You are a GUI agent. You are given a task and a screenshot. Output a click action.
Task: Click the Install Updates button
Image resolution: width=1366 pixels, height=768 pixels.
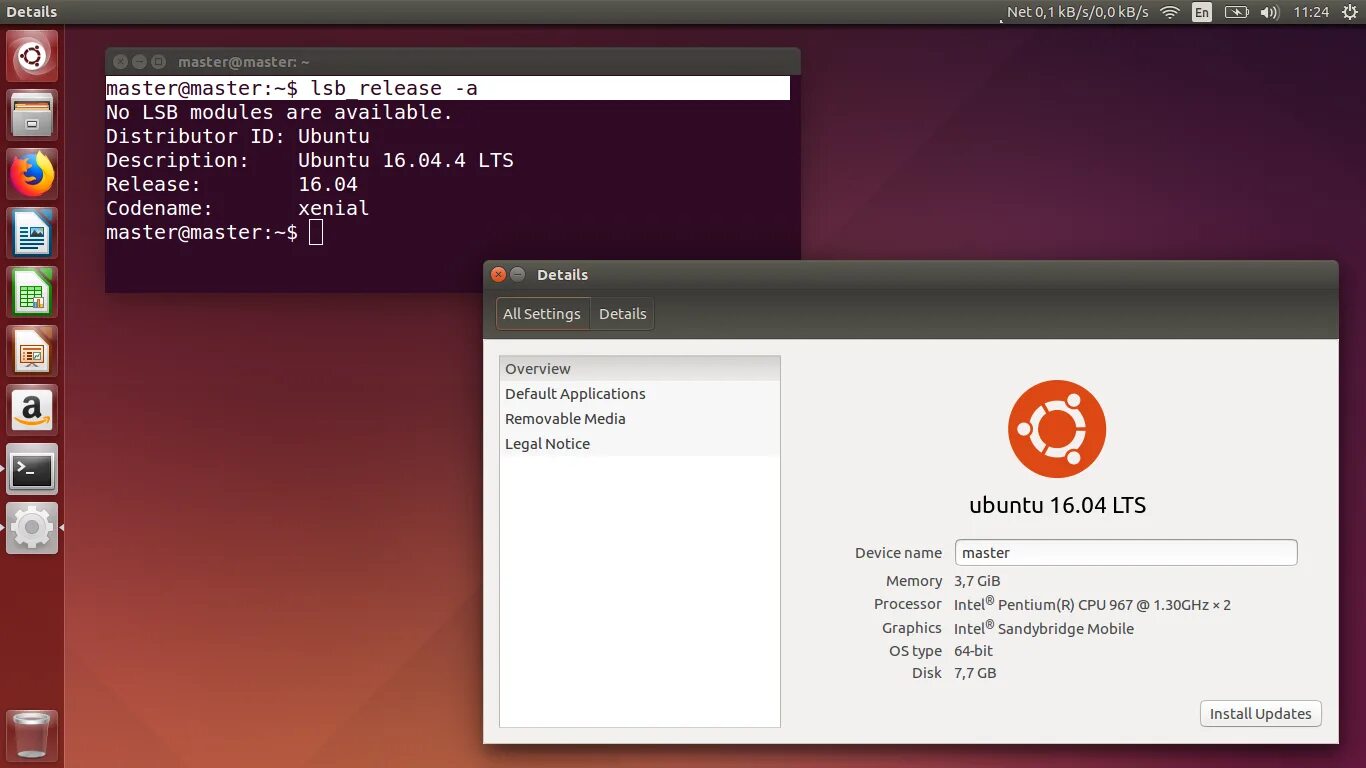pyautogui.click(x=1261, y=714)
